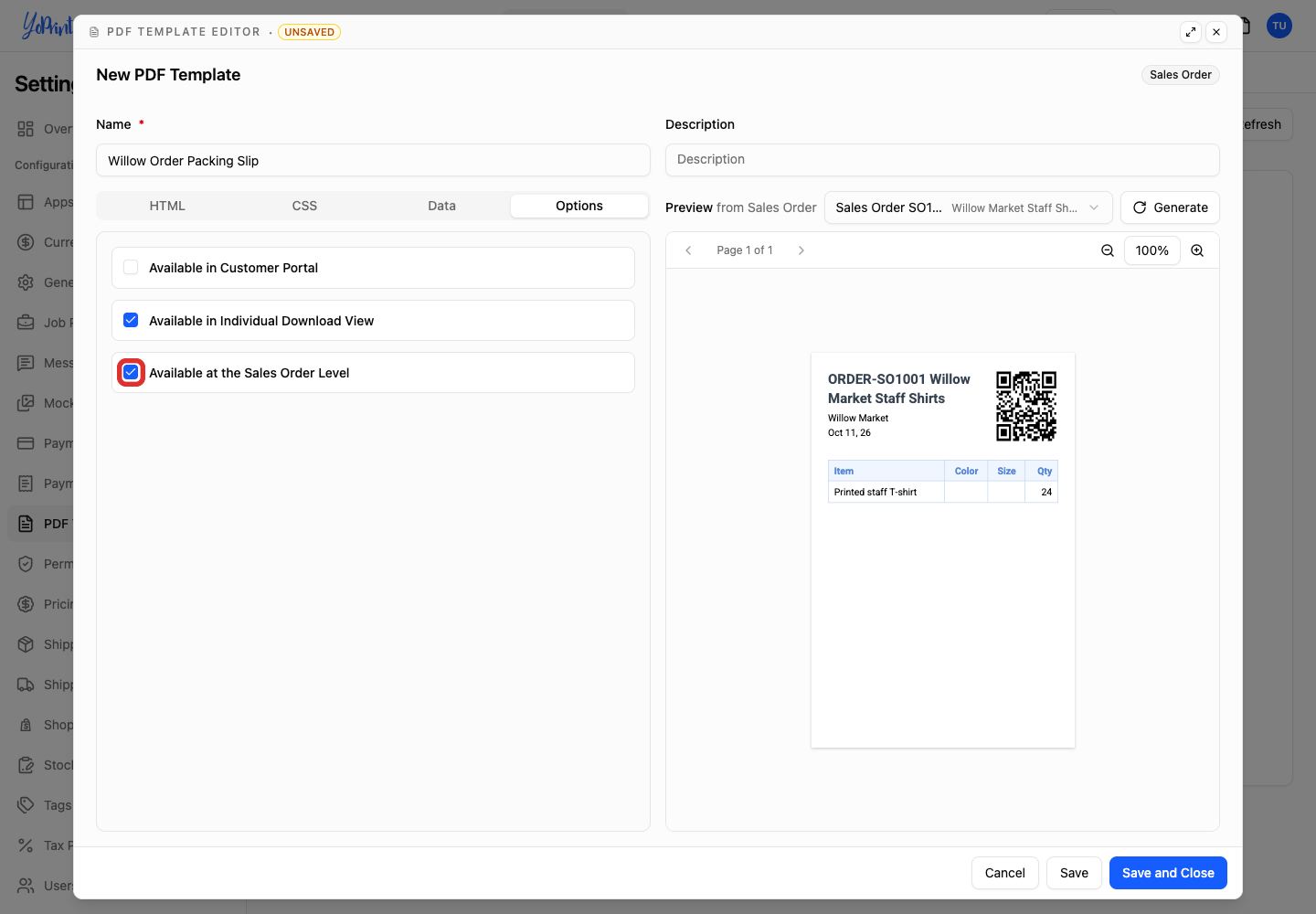Open Overview sidebar icon in Settings
Viewport: 1316px width, 914px height.
click(x=26, y=129)
